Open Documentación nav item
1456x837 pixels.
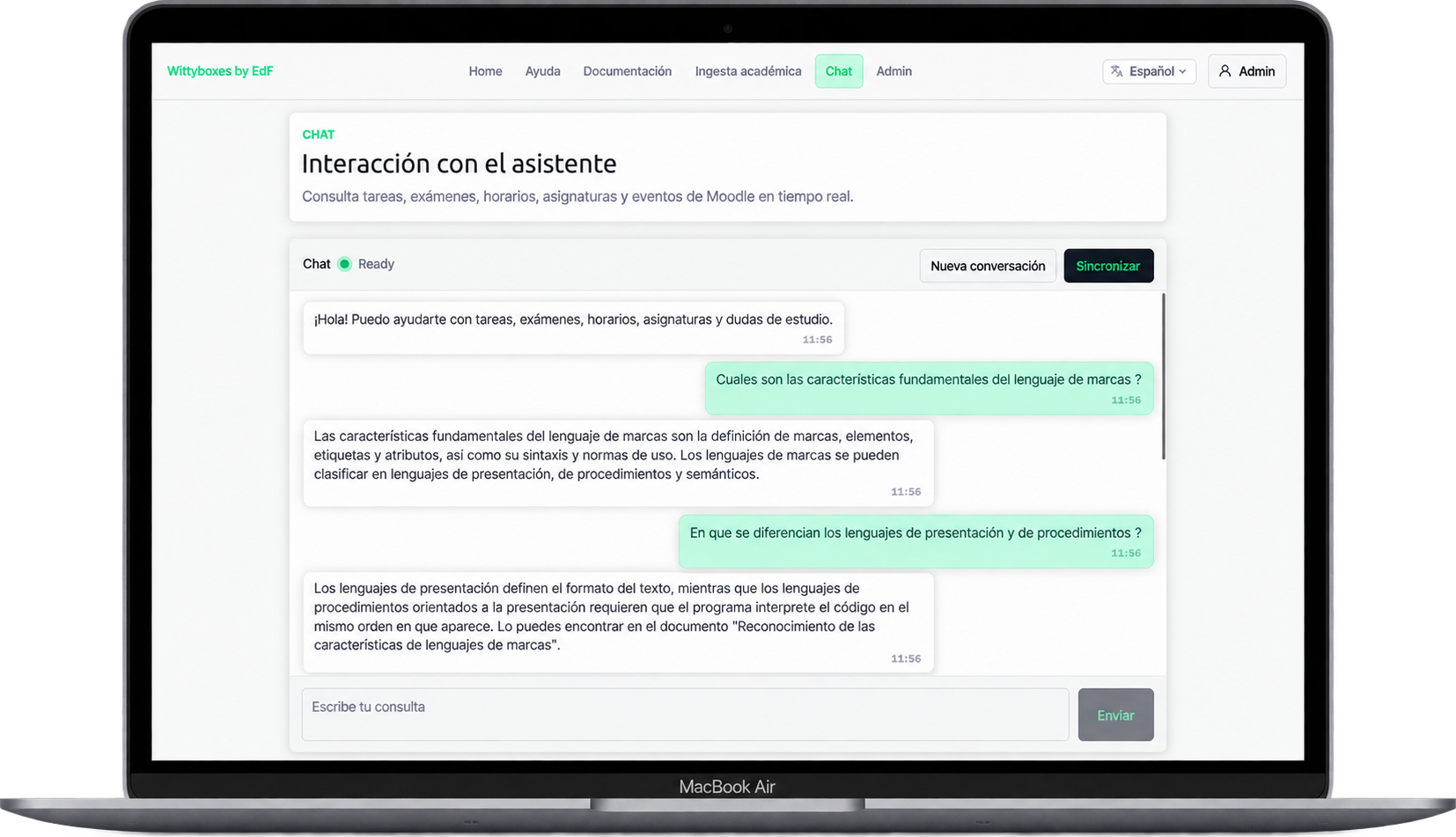(x=627, y=71)
